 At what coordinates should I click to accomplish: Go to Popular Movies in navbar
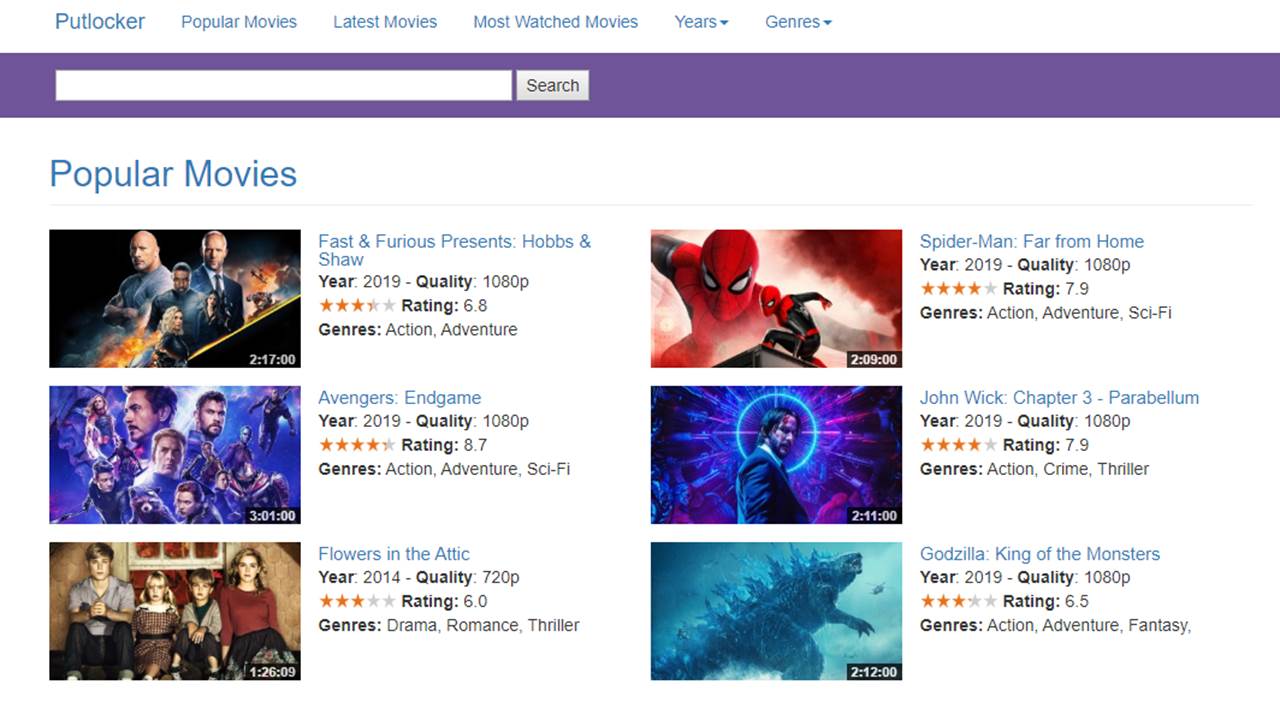click(239, 22)
